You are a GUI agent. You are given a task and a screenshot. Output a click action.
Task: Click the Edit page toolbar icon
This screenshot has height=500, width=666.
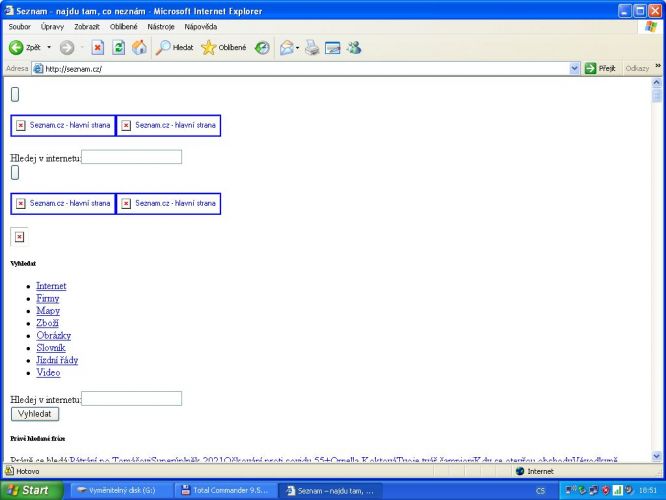(333, 48)
